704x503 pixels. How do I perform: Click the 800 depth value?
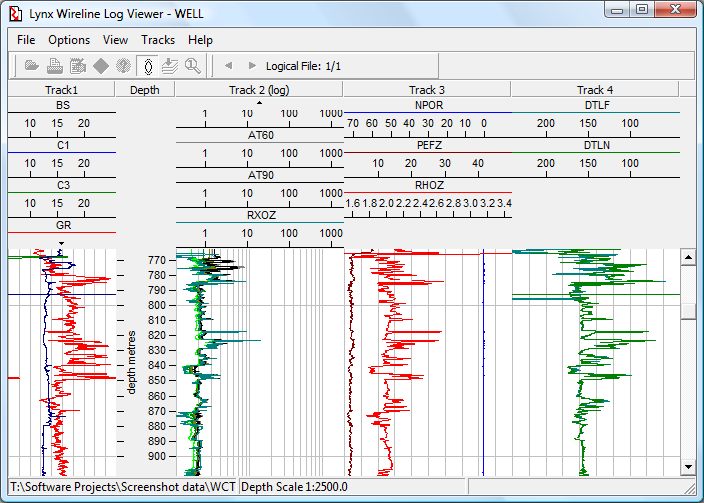click(157, 305)
